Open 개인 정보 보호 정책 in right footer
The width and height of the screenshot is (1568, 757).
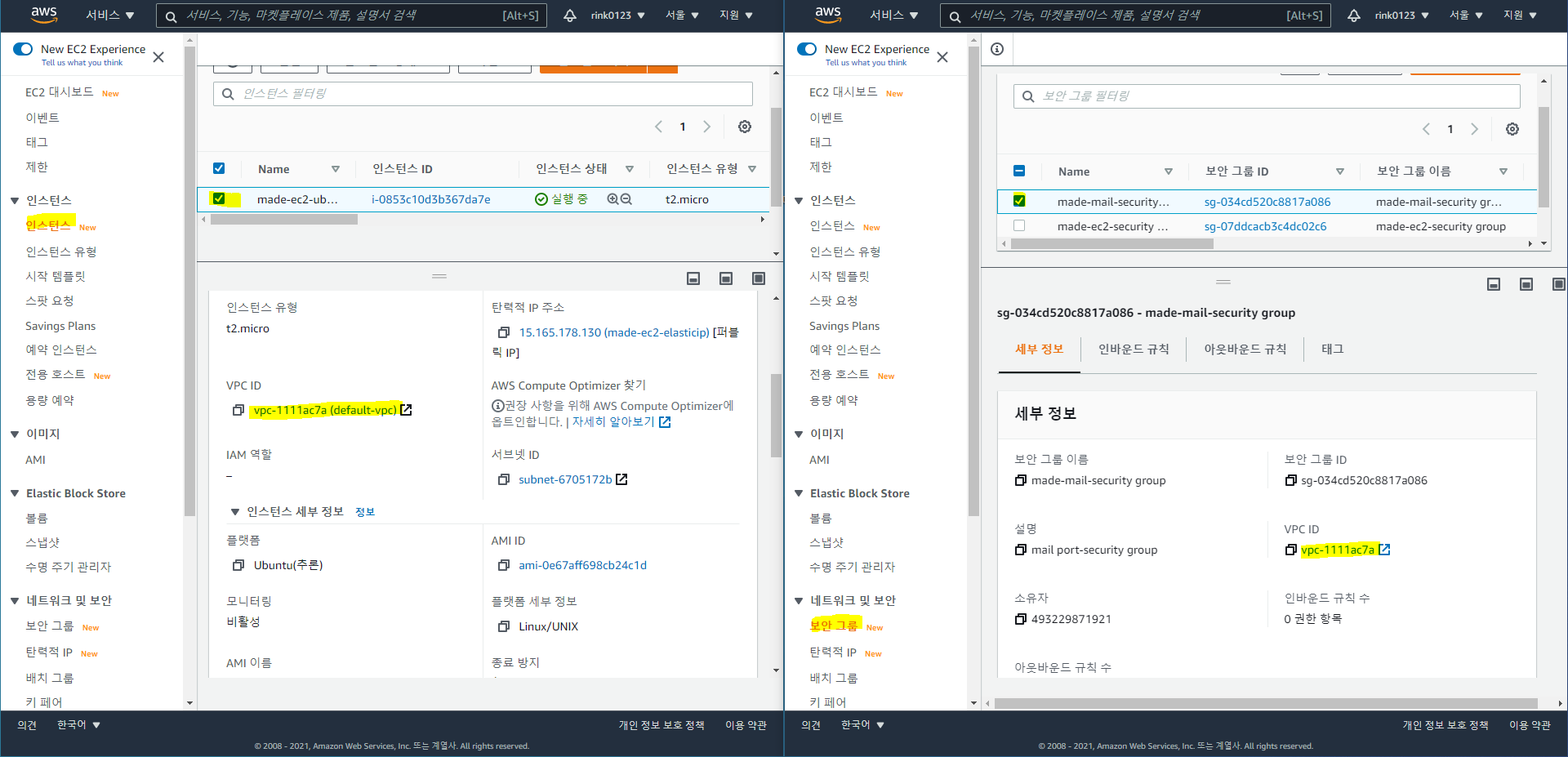point(1445,725)
